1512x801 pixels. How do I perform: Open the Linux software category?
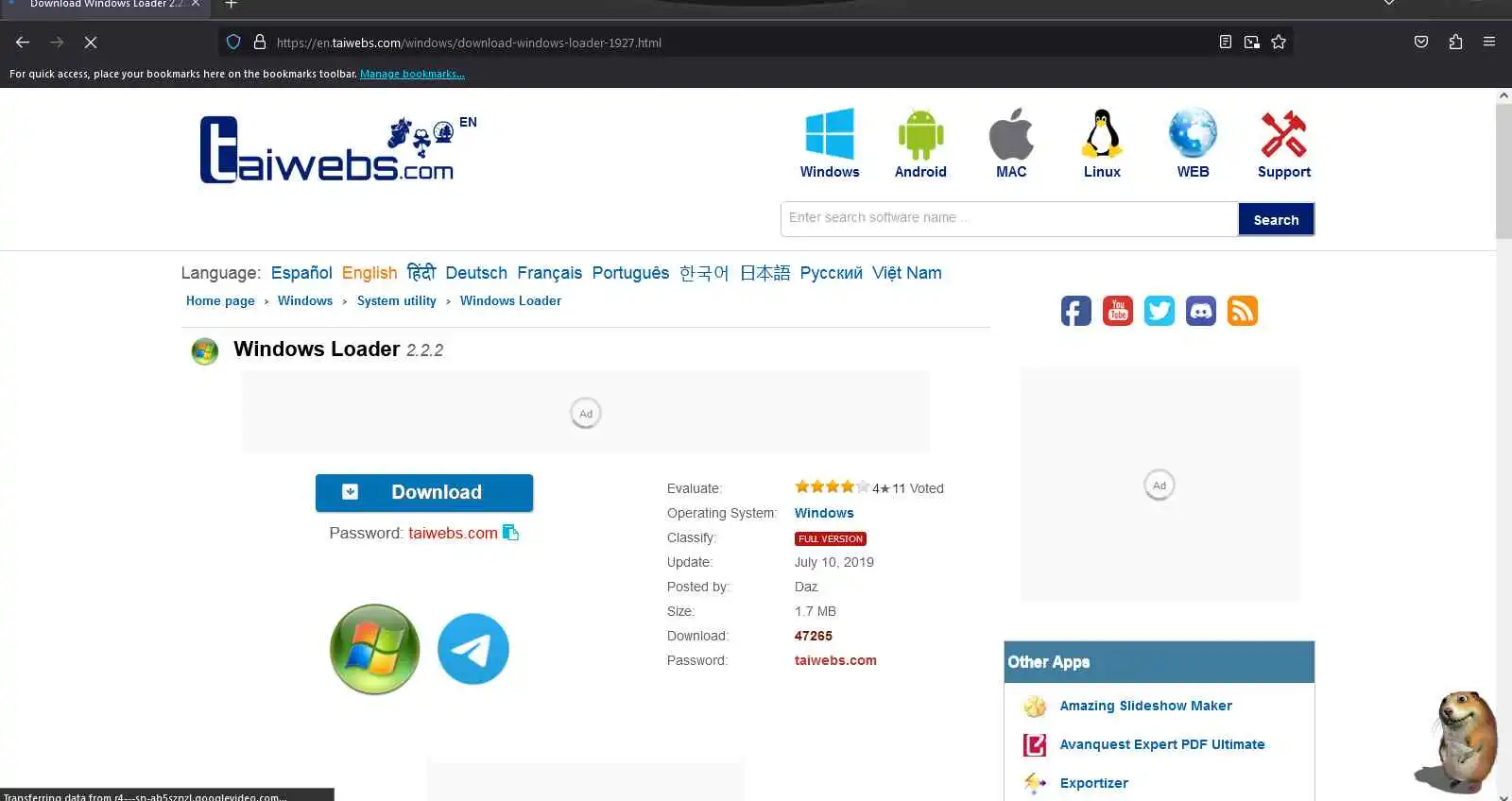1102,143
